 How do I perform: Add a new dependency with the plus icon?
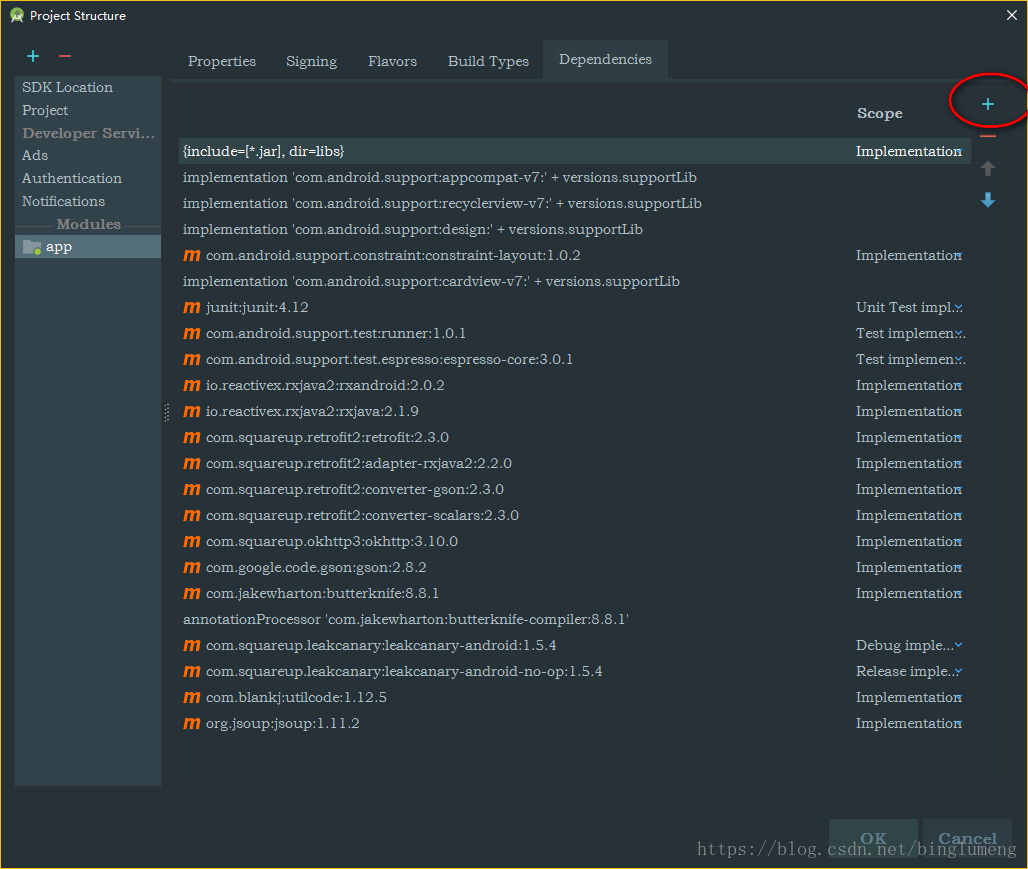pos(987,104)
